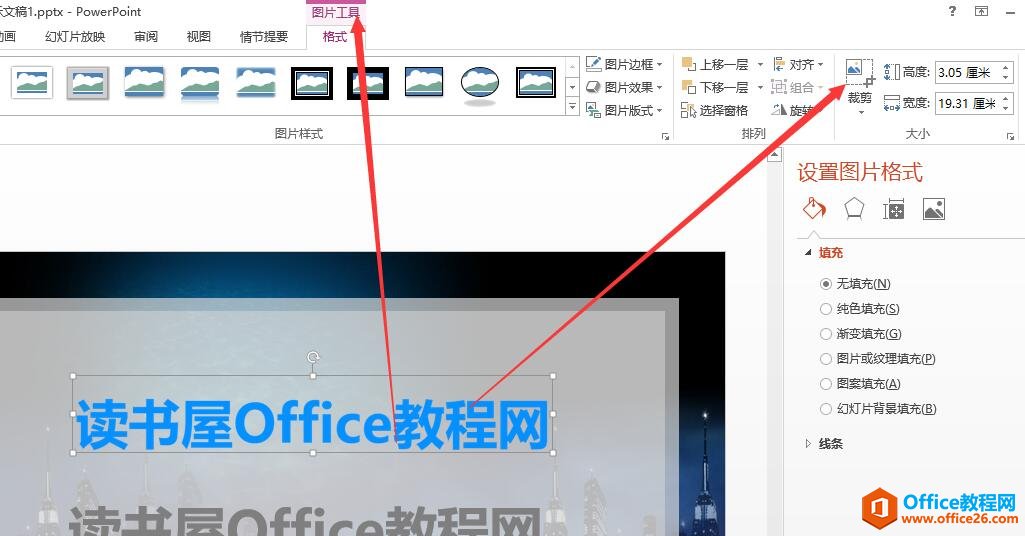Switch to the 格式 Format tab
The width and height of the screenshot is (1025, 536).
click(x=335, y=37)
